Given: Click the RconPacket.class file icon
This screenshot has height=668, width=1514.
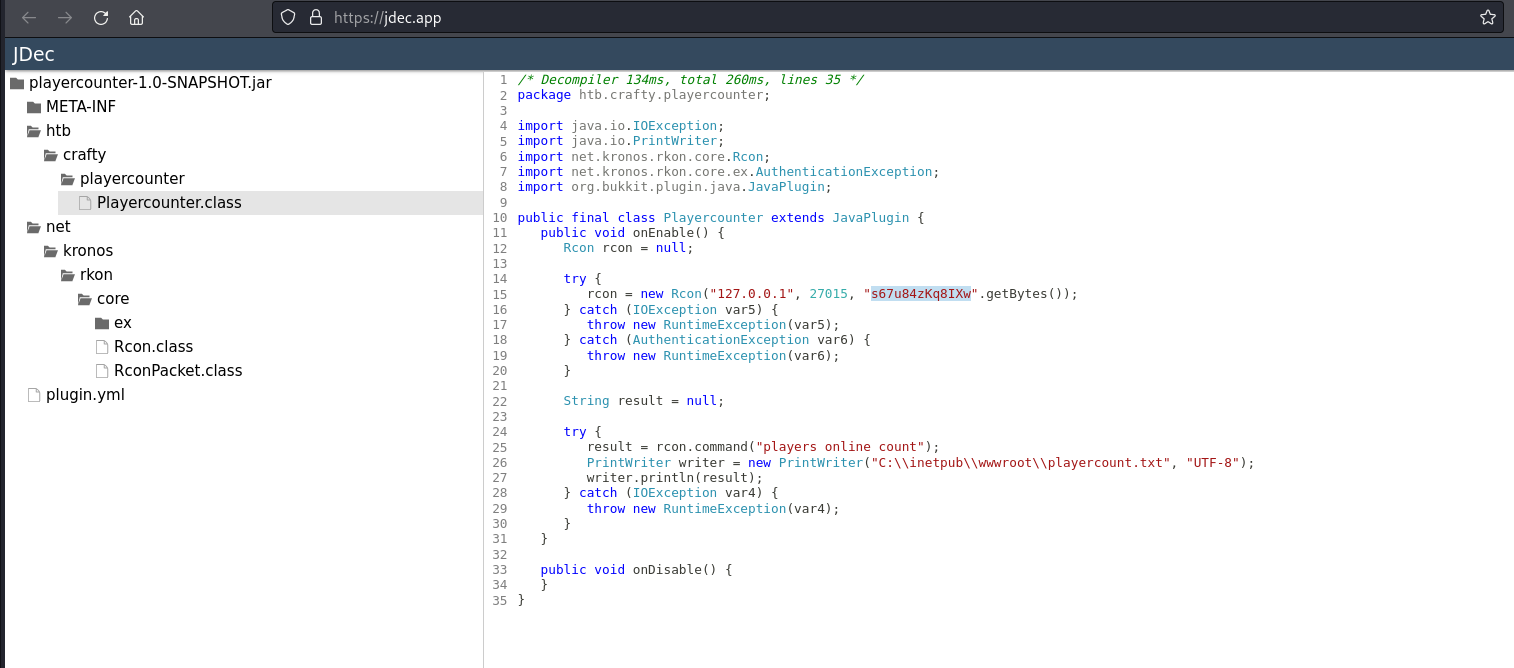Looking at the screenshot, I should click(102, 371).
